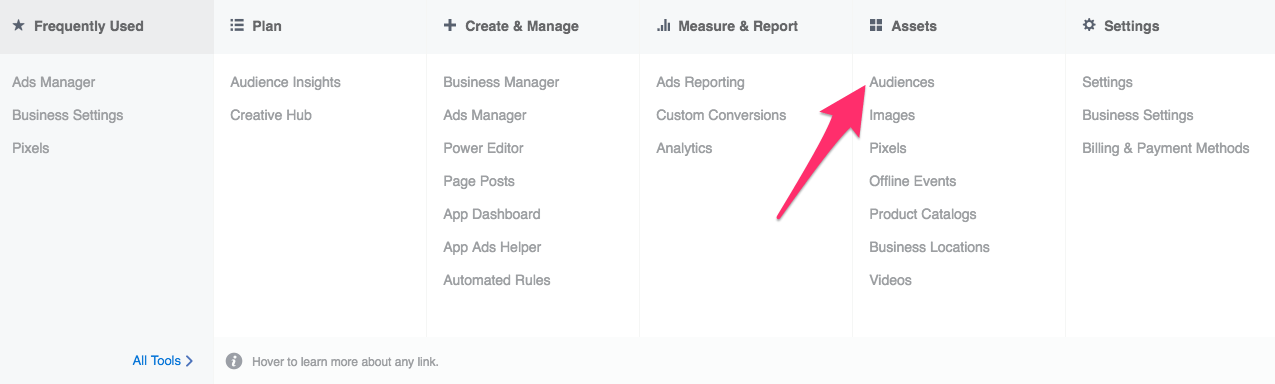Open Creative Hub in the Plan column
Screen dimensions: 1275x384
click(x=271, y=115)
